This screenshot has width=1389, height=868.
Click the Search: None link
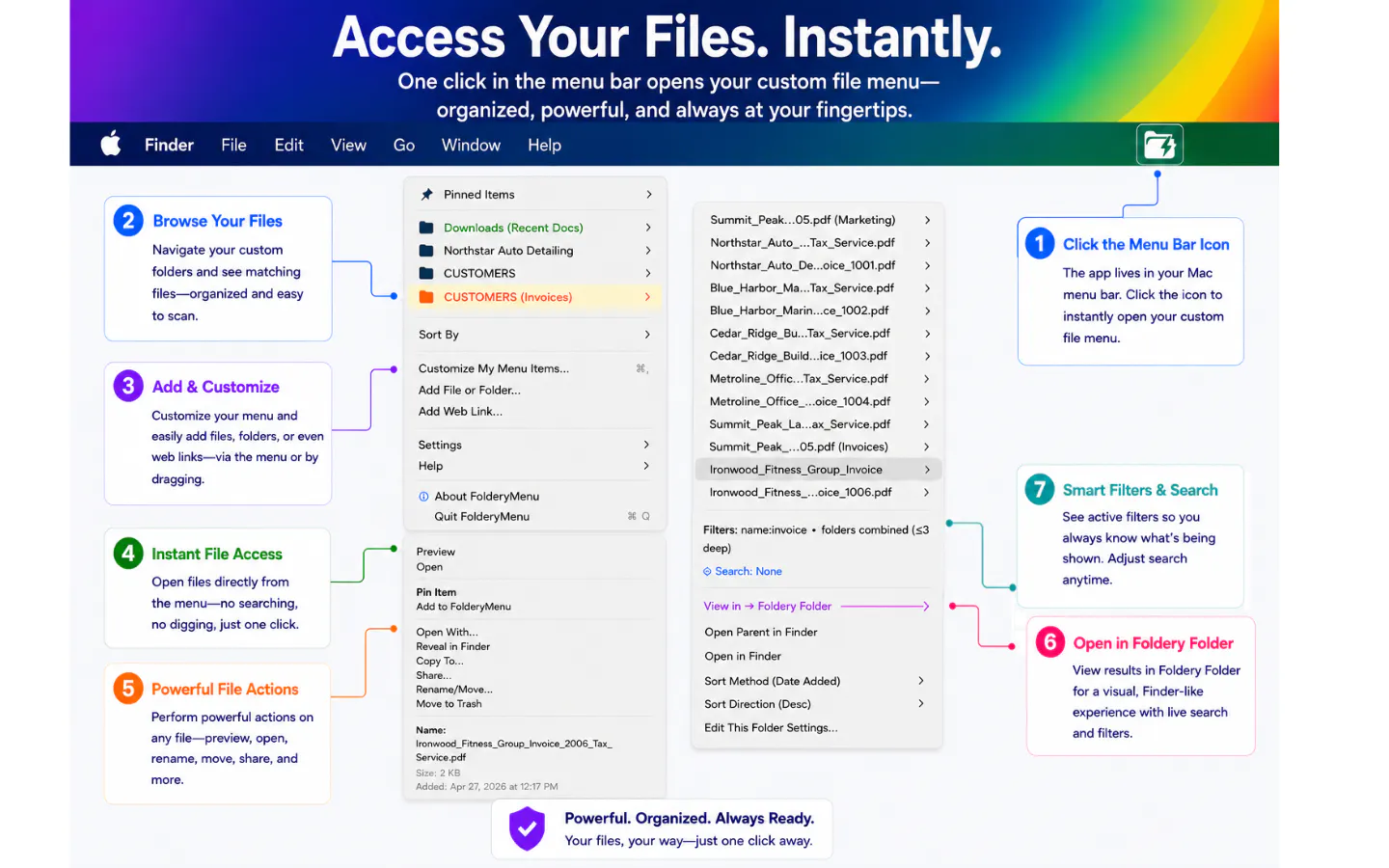(748, 572)
